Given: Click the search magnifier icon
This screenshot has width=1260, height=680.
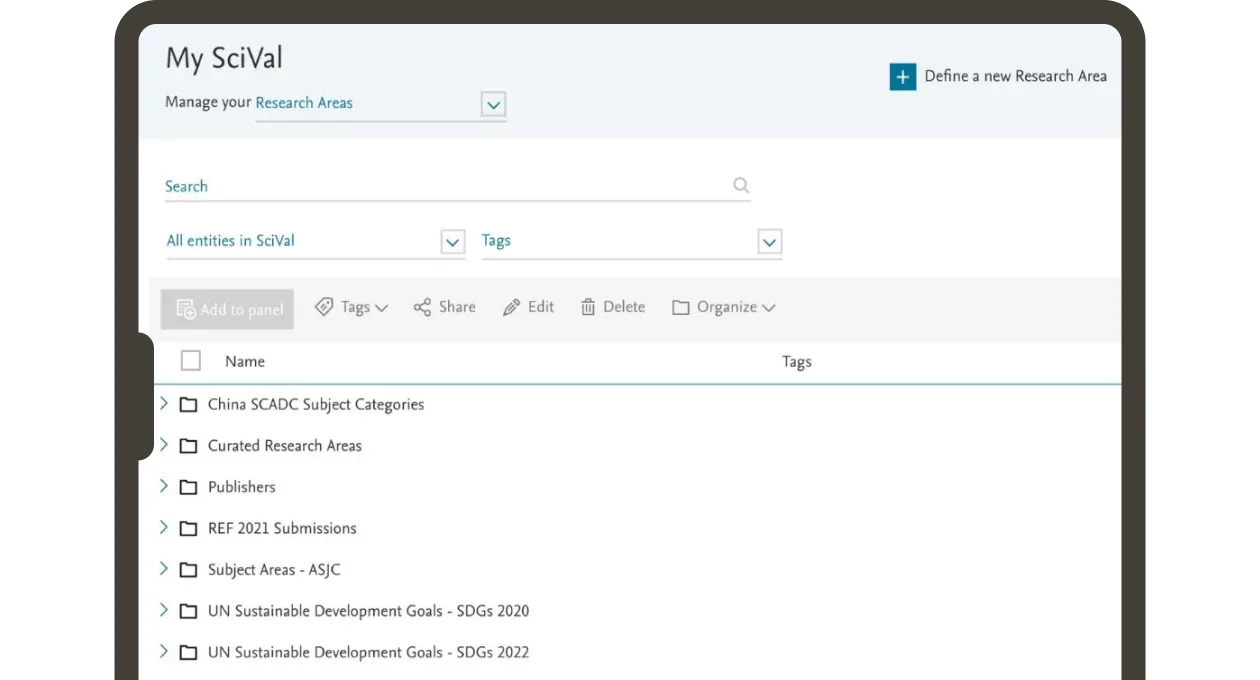Looking at the screenshot, I should click(741, 185).
